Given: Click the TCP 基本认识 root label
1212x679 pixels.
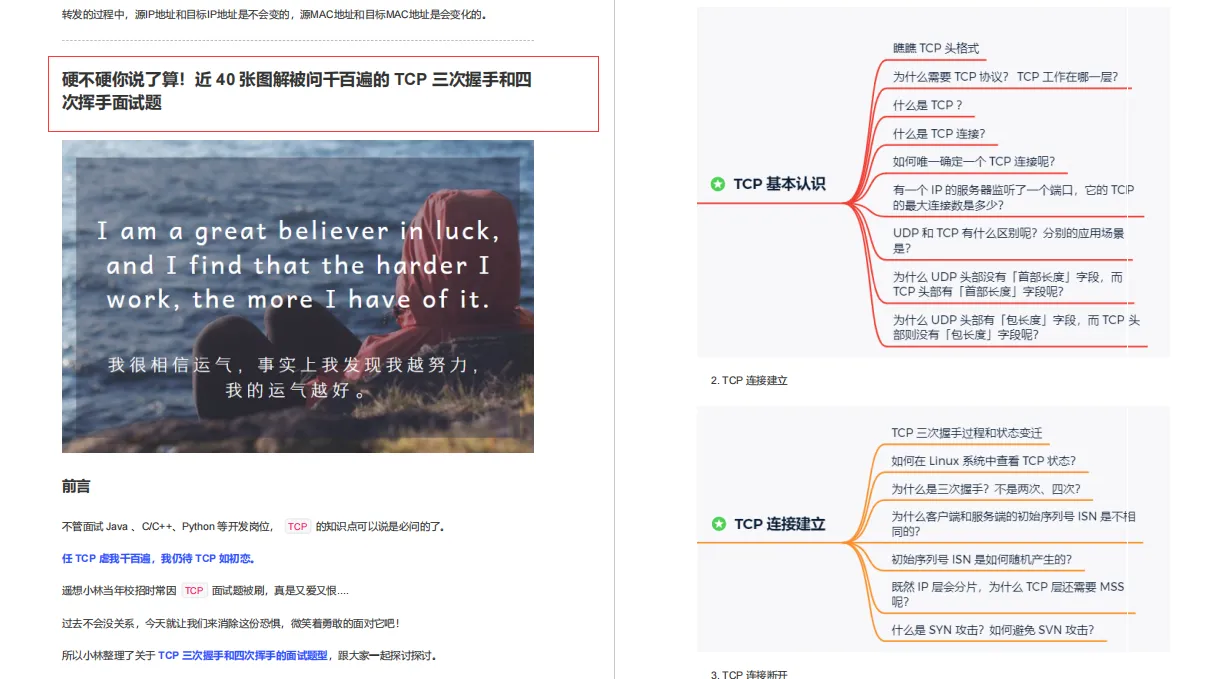Looking at the screenshot, I should coord(779,184).
